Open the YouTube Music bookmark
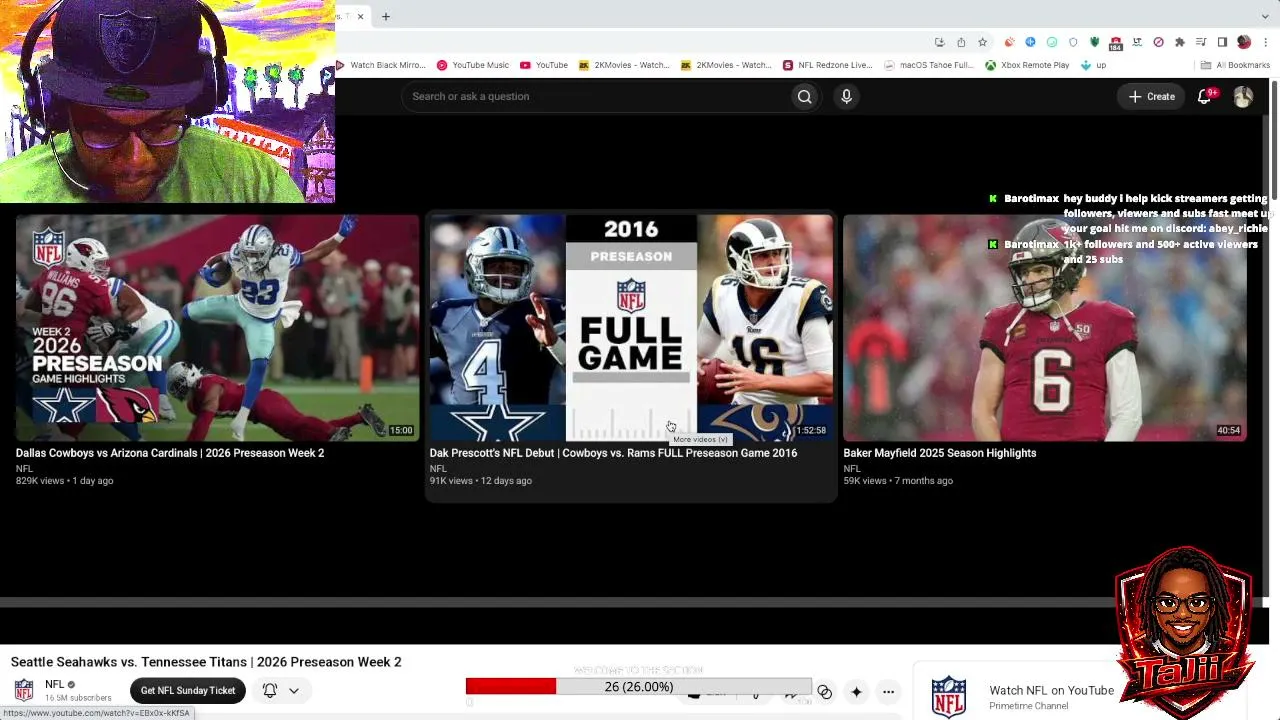Image resolution: width=1280 pixels, height=720 pixels. coord(473,65)
